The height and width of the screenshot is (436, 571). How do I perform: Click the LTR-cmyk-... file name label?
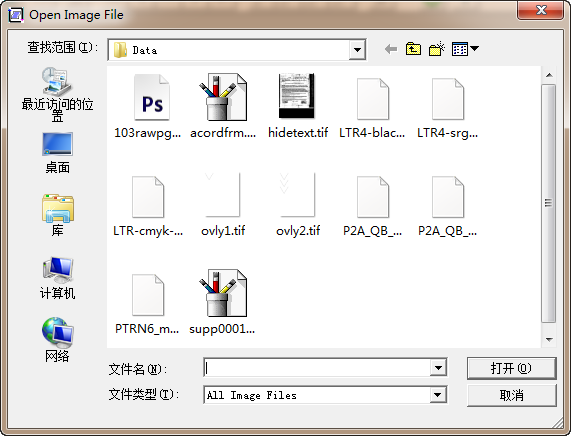[148, 231]
